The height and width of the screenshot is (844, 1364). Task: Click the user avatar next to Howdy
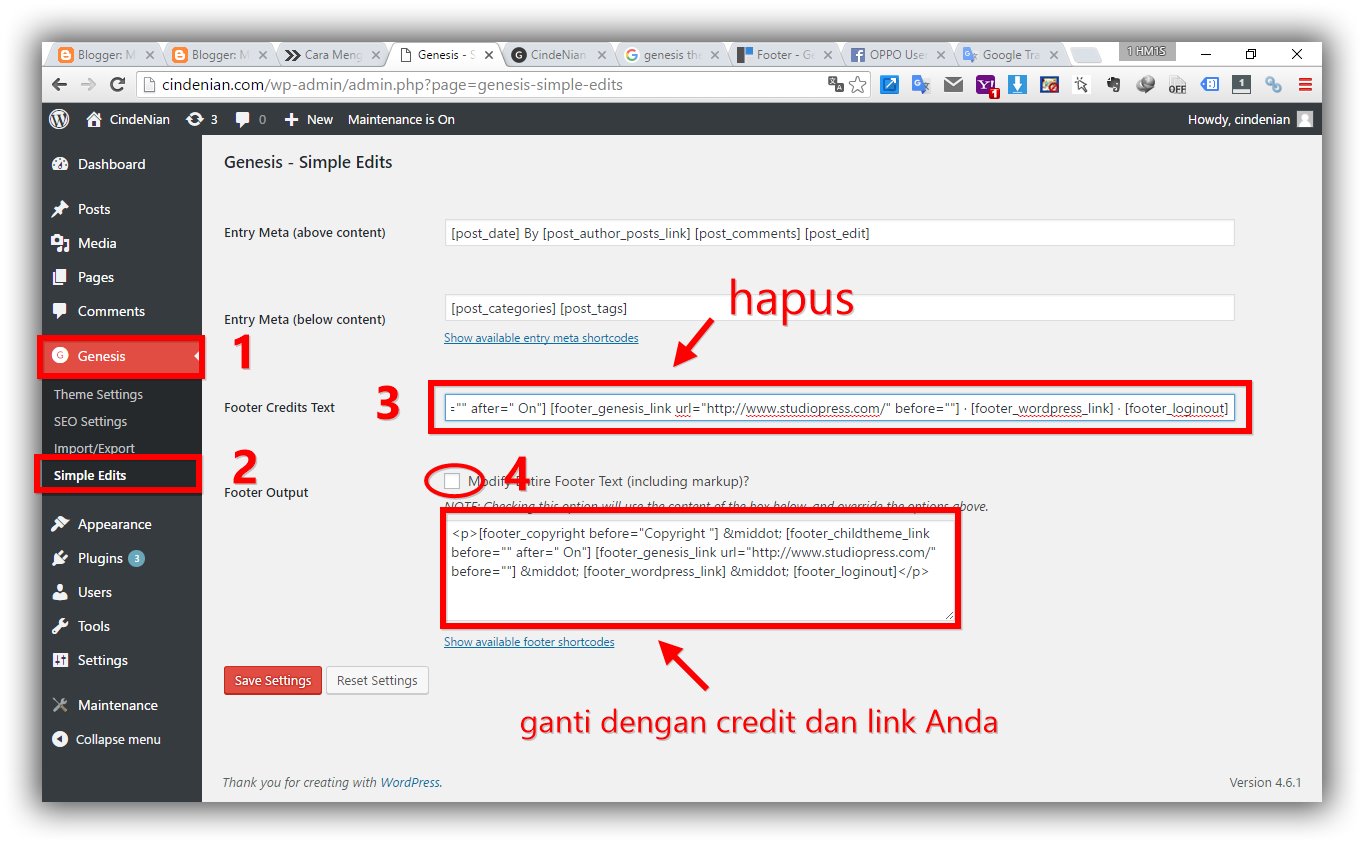click(1304, 119)
